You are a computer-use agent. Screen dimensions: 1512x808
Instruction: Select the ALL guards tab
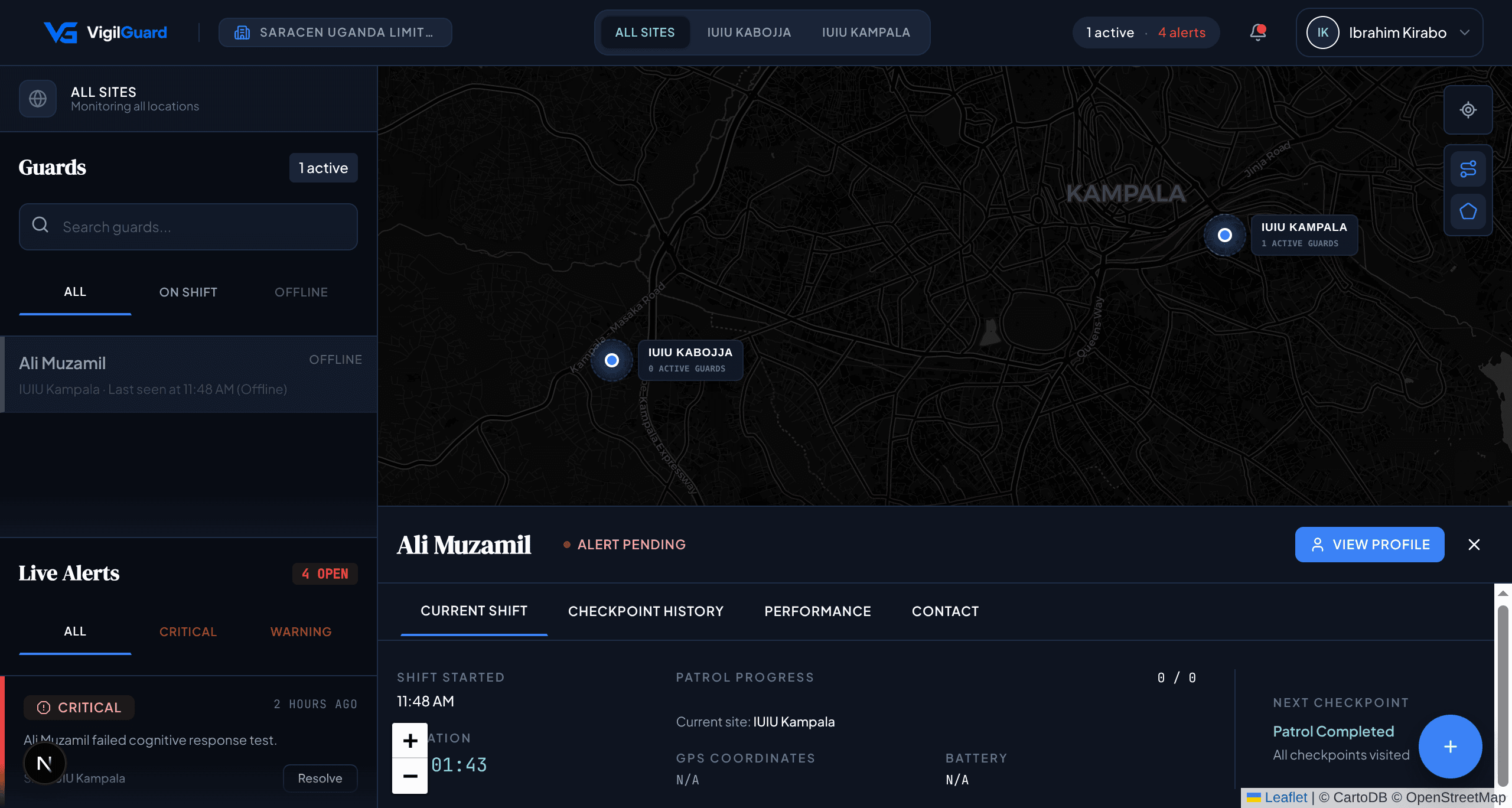(75, 292)
